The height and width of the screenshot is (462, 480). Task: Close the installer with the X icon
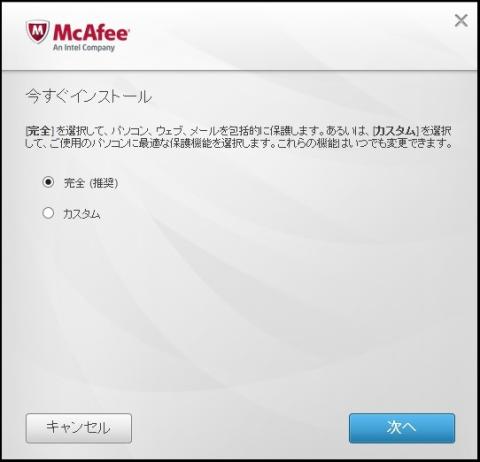(461, 21)
